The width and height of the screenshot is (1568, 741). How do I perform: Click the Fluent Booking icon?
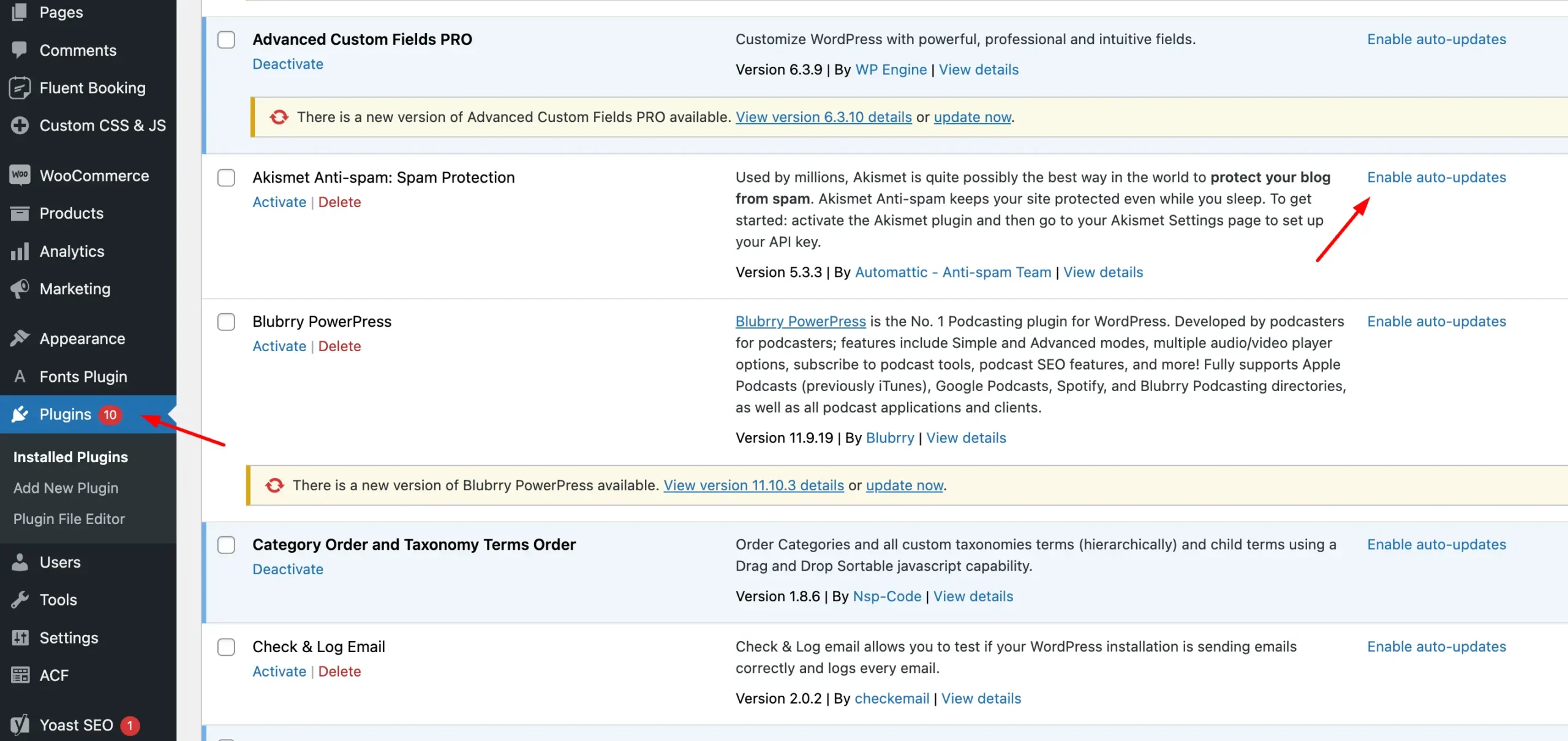point(20,88)
